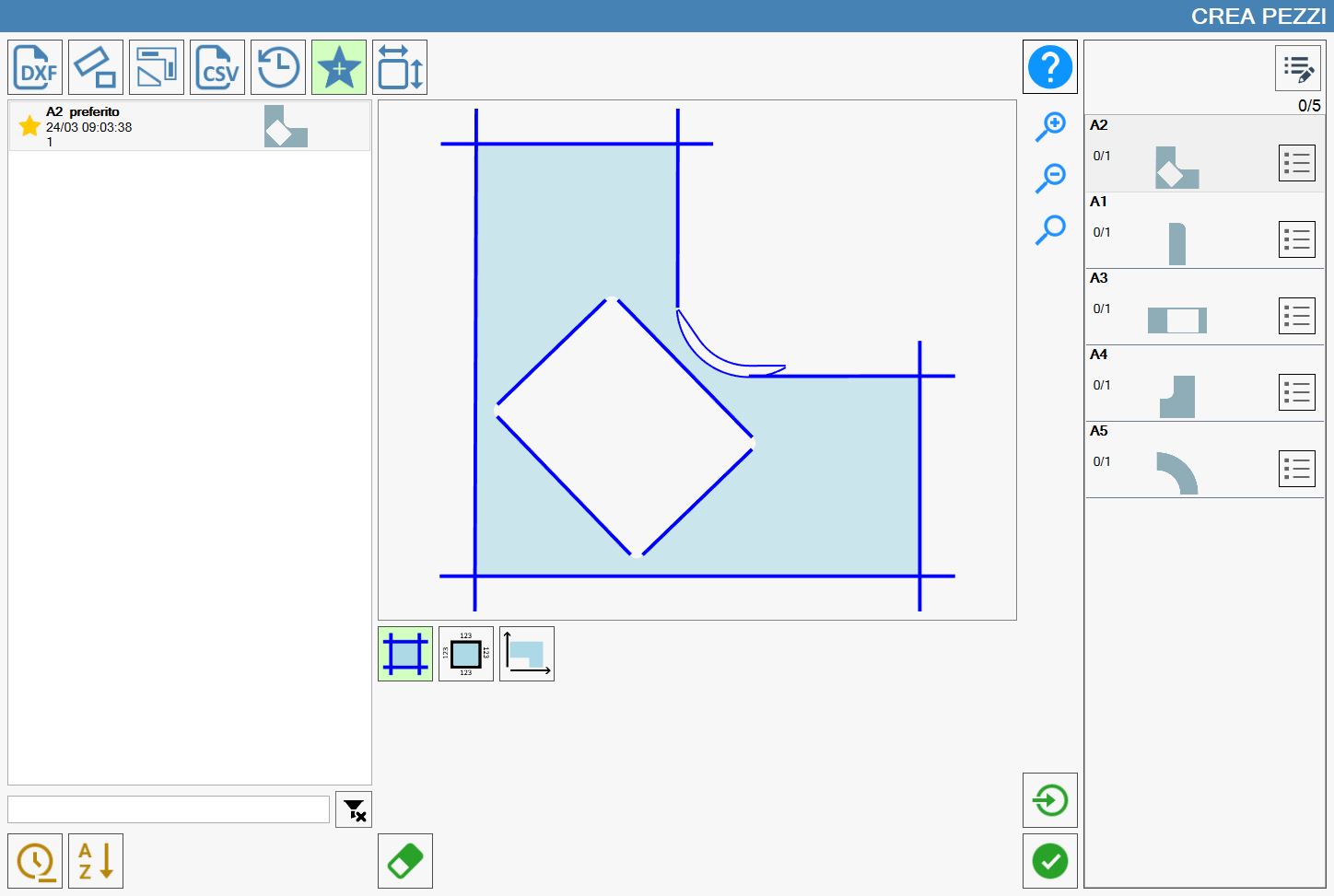Clear the filter with funnel icon
This screenshot has width=1334, height=896.
[354, 809]
